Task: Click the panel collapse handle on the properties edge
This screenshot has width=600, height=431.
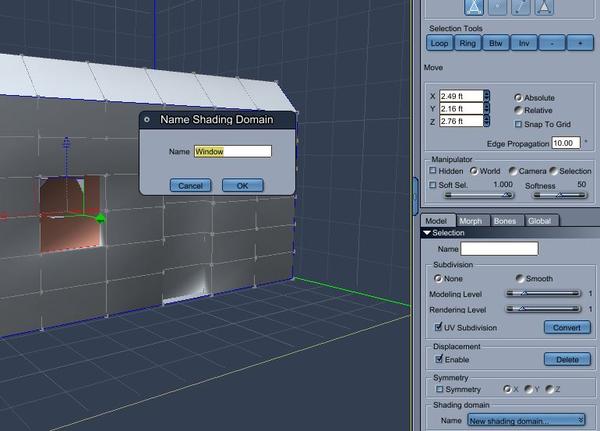Action: pyautogui.click(x=415, y=196)
